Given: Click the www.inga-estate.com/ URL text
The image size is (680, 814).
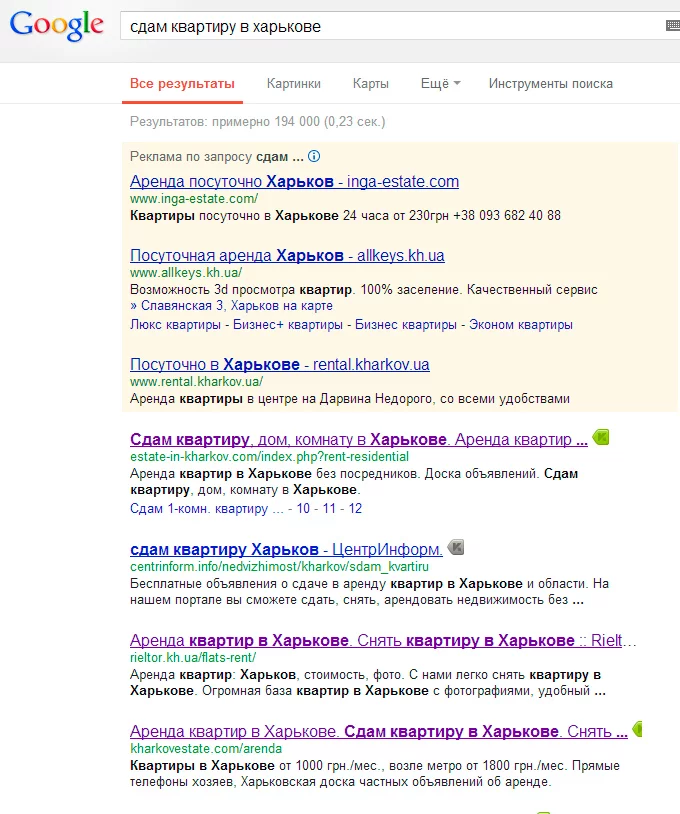Looking at the screenshot, I should click(x=194, y=199).
